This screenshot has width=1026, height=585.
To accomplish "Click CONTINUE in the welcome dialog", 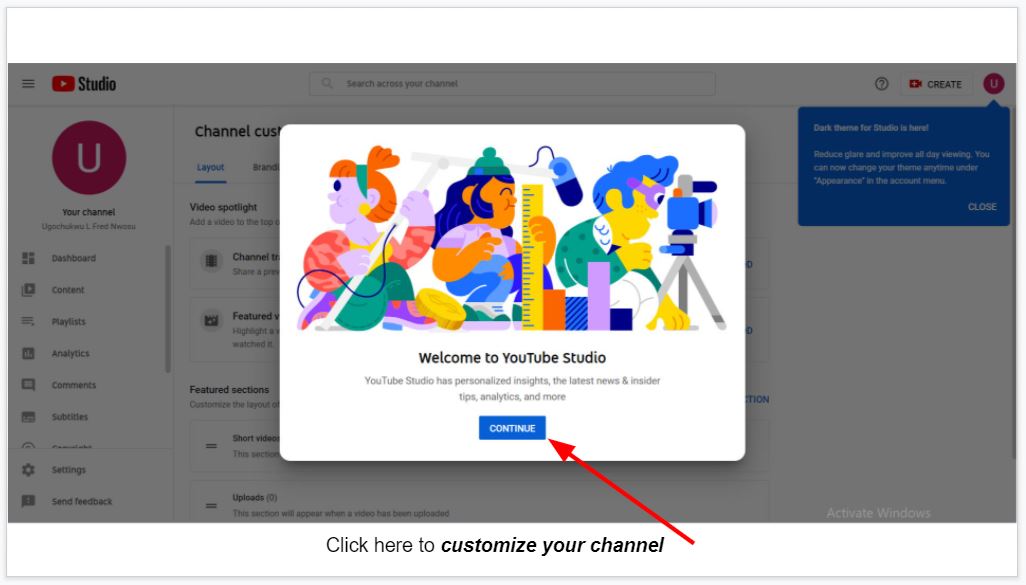I will tap(512, 428).
